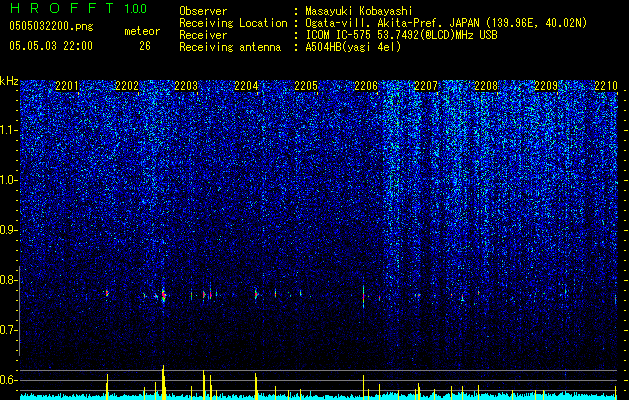The image size is (629, 400).
Task: Click the 2204 time marker
Action: point(246,85)
